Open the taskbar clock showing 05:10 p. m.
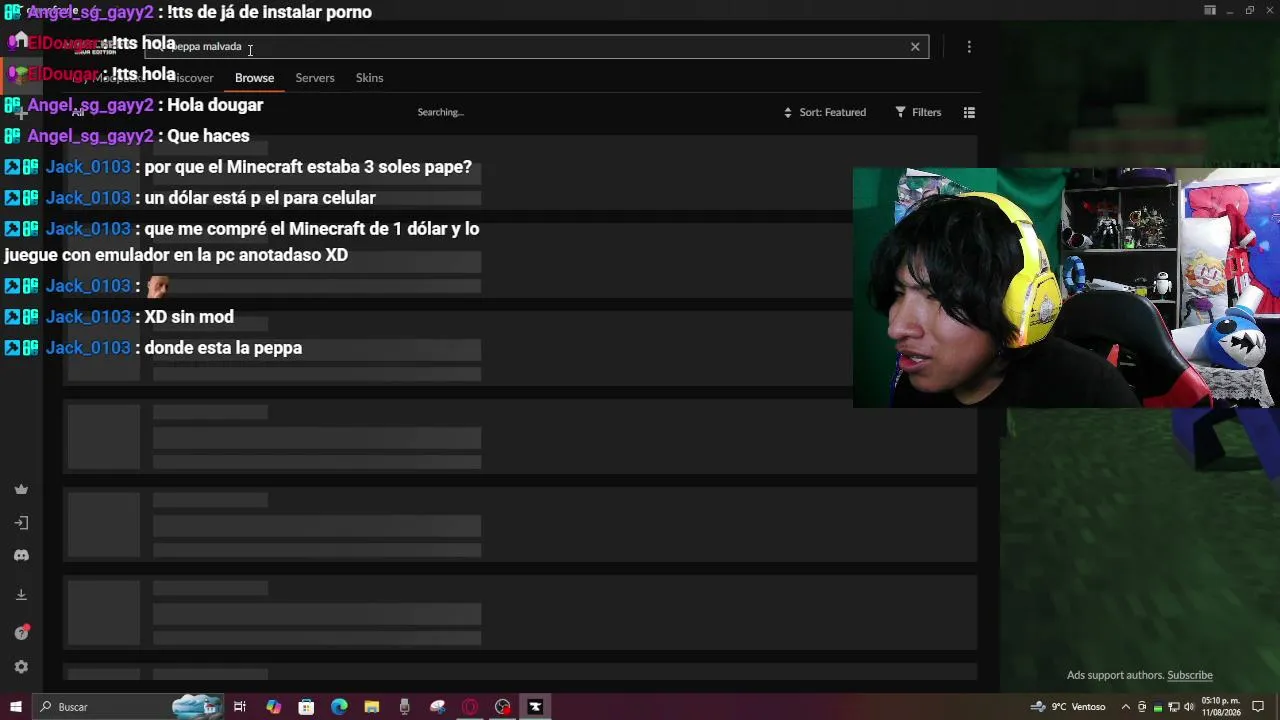This screenshot has width=1280, height=720. [1220, 707]
